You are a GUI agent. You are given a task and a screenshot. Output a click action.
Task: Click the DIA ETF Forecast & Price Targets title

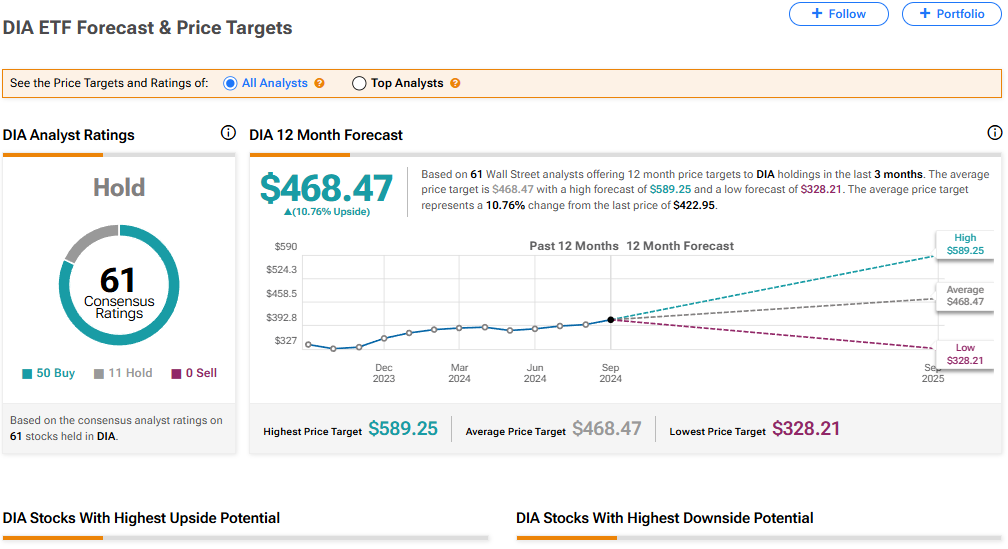[x=147, y=28]
